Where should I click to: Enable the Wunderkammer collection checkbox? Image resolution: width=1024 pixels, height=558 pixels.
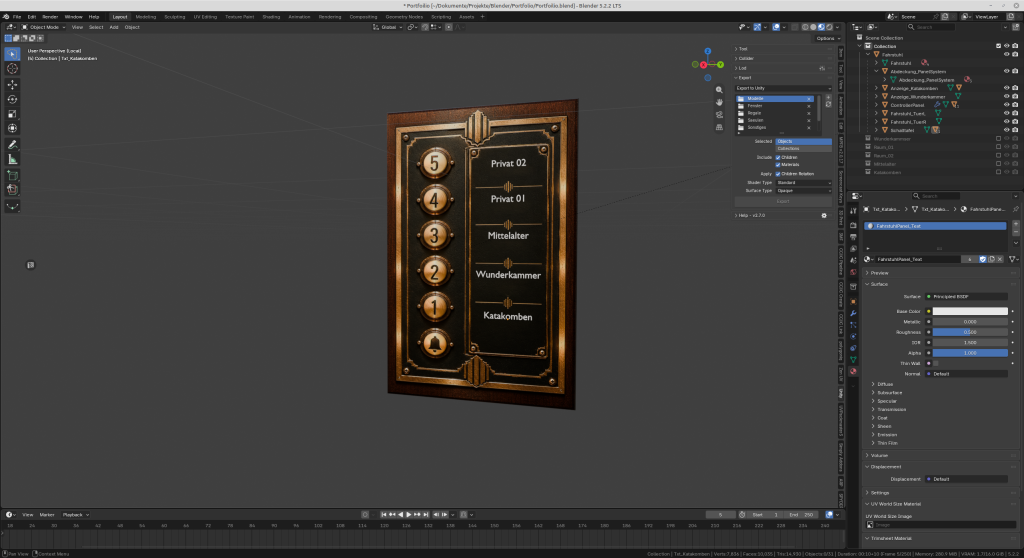click(x=998, y=139)
